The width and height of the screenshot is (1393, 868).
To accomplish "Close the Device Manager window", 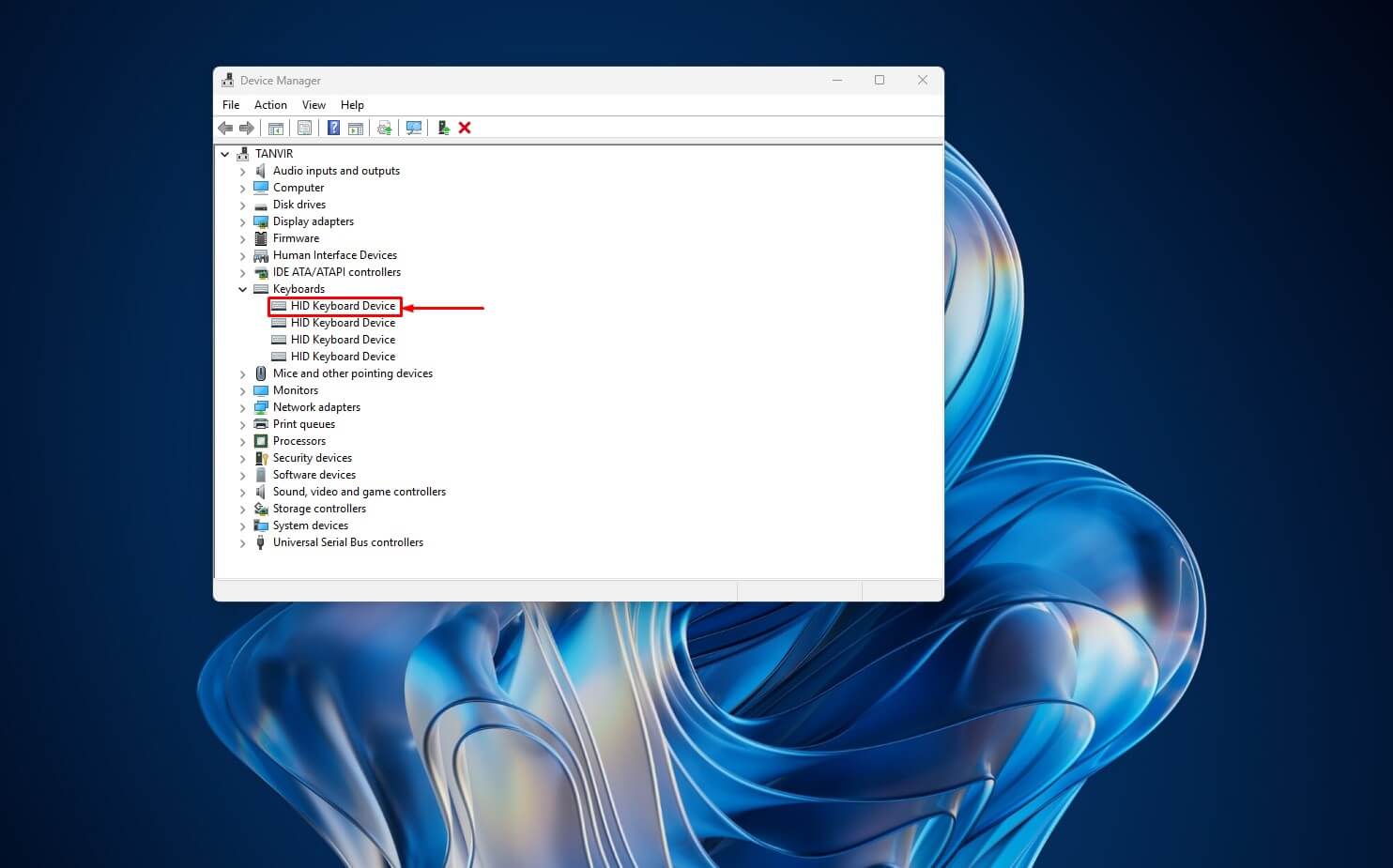I will tap(923, 80).
